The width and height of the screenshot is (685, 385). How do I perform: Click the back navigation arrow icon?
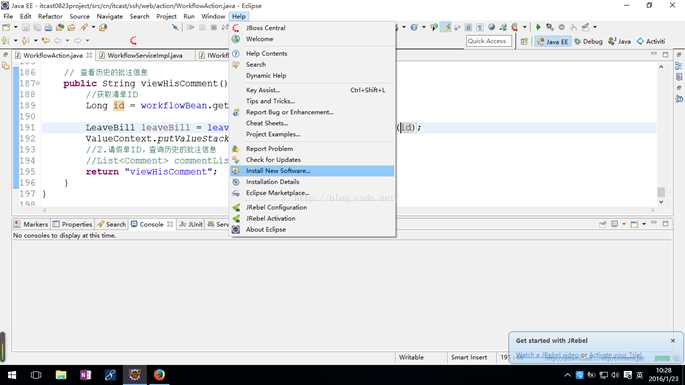coord(58,41)
